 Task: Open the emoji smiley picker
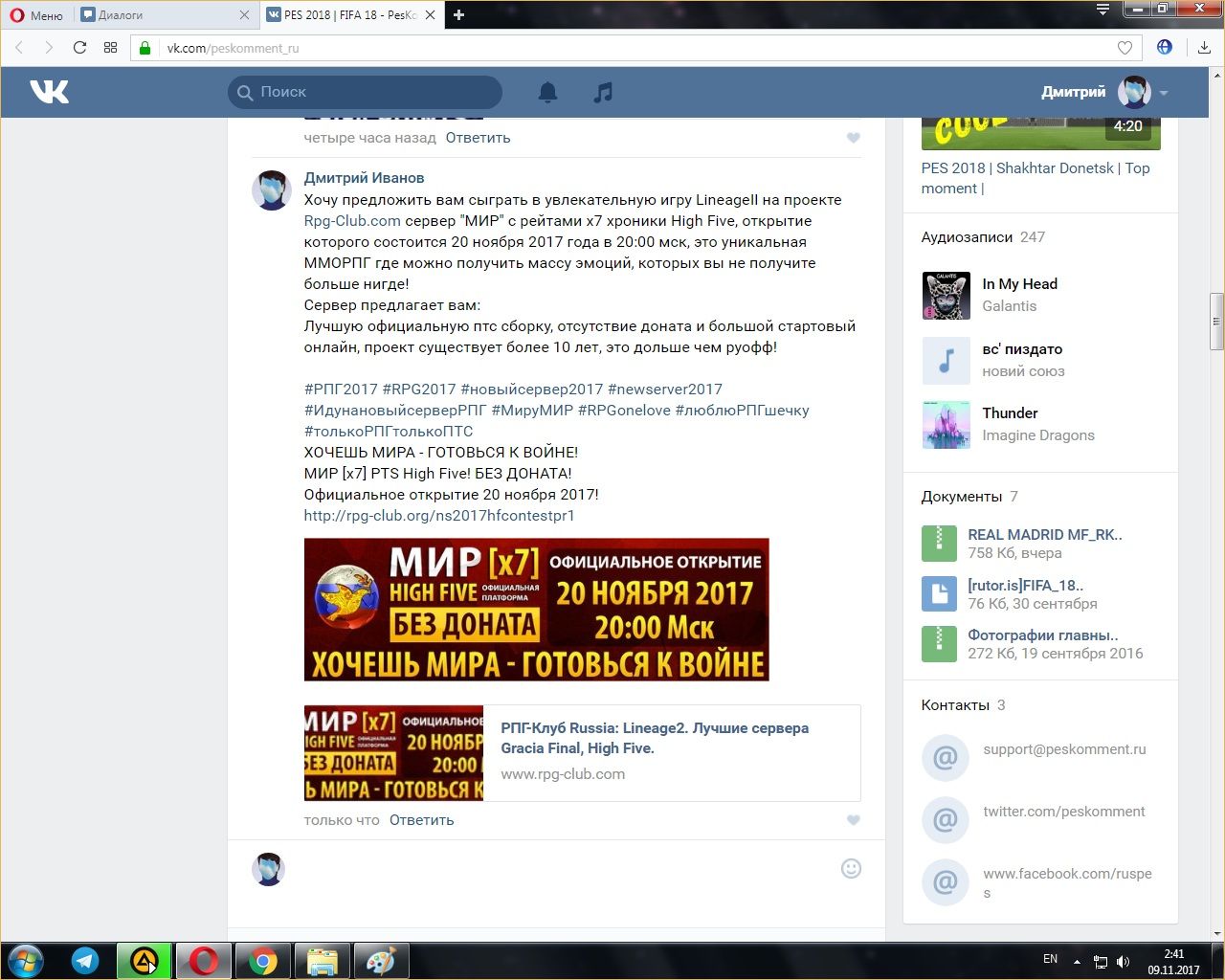[851, 868]
